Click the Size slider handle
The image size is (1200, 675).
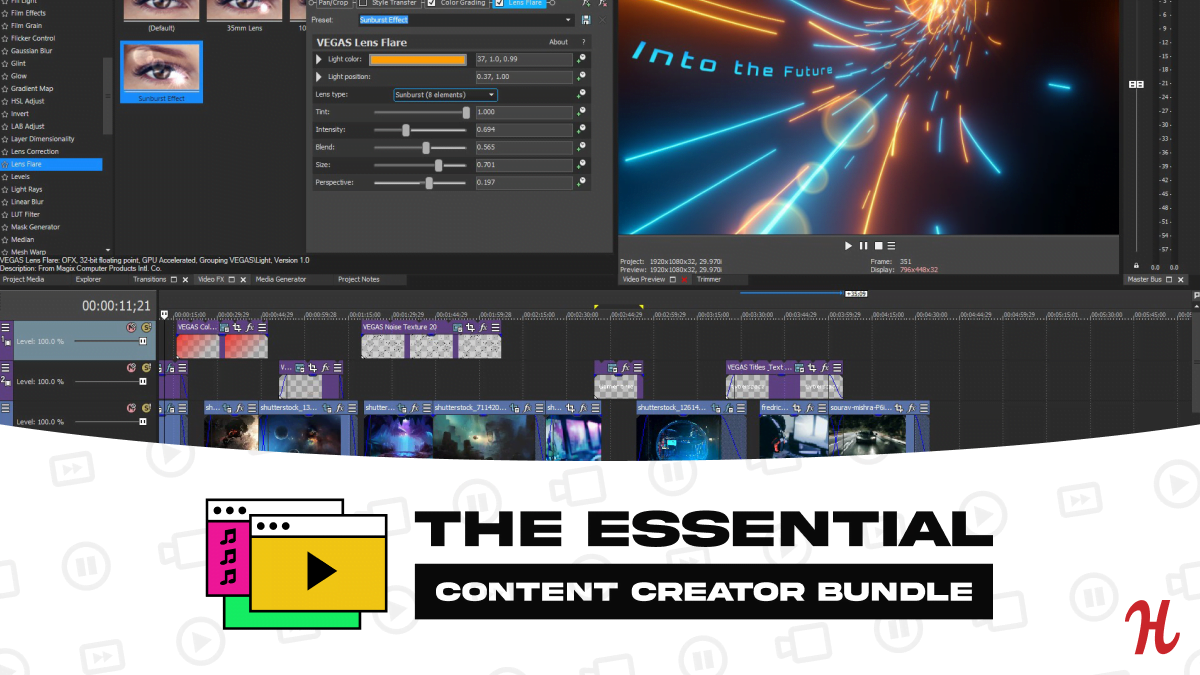coord(438,165)
